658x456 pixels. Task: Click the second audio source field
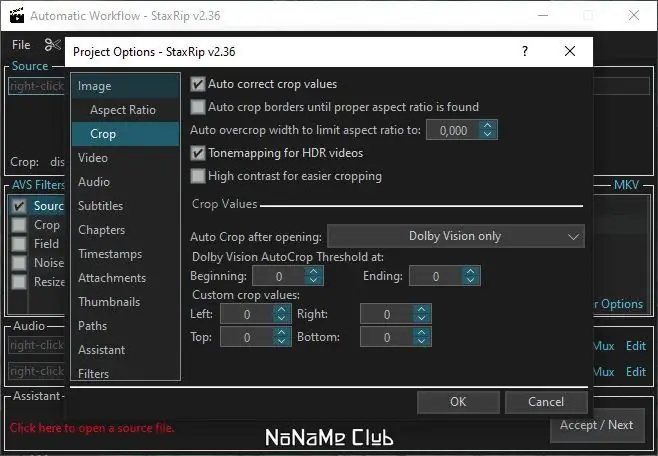click(x=37, y=371)
